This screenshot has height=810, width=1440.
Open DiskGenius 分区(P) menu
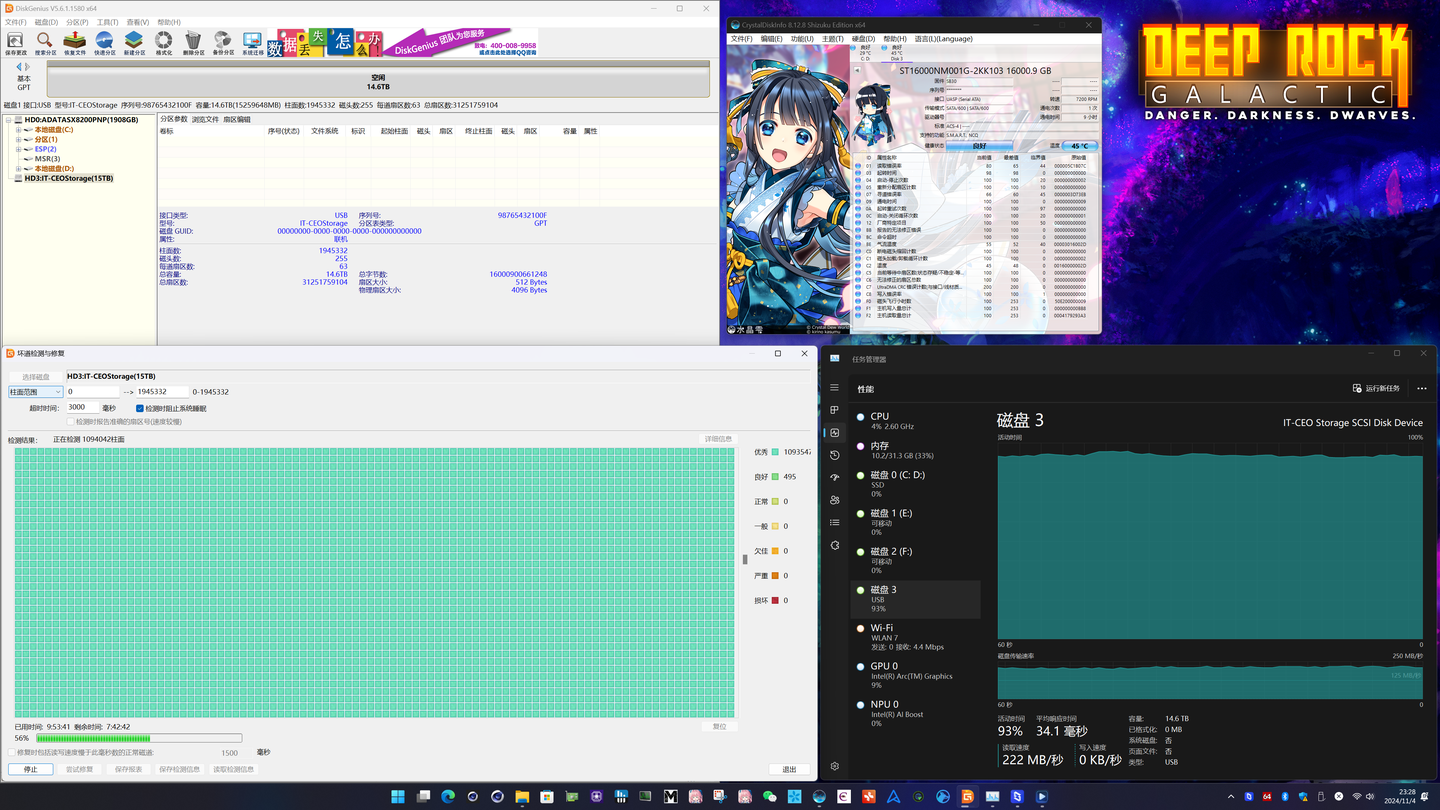pos(77,22)
